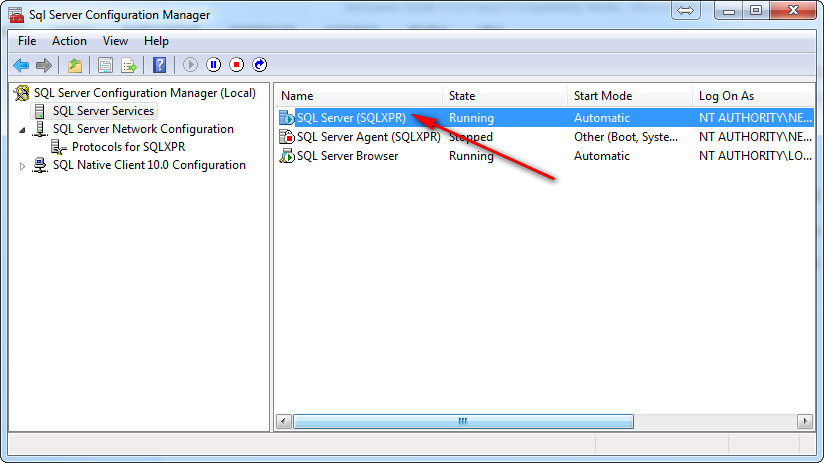The width and height of the screenshot is (824, 463).
Task: Click NT AUTHORITY\LO... log on cell
Action: click(755, 156)
